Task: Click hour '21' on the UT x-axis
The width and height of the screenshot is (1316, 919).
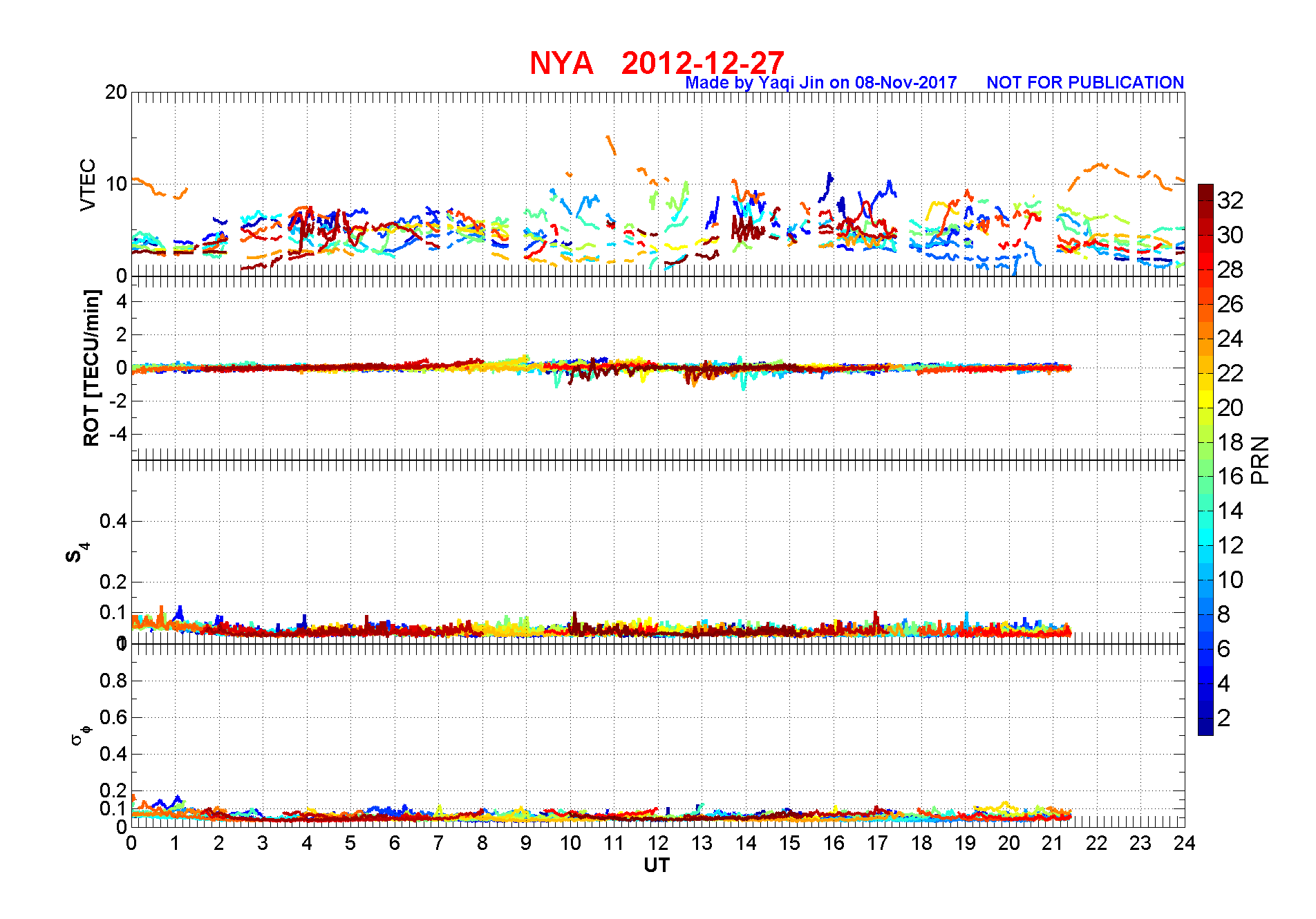Action: [x=1053, y=843]
